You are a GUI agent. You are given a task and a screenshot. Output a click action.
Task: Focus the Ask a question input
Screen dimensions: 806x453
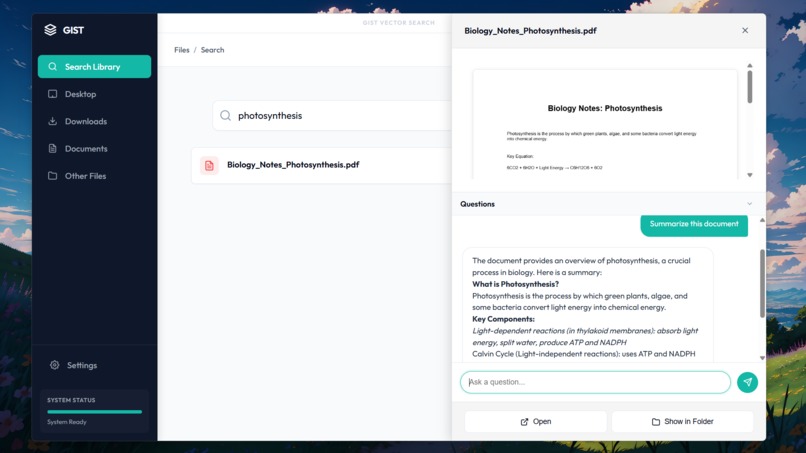tap(595, 382)
